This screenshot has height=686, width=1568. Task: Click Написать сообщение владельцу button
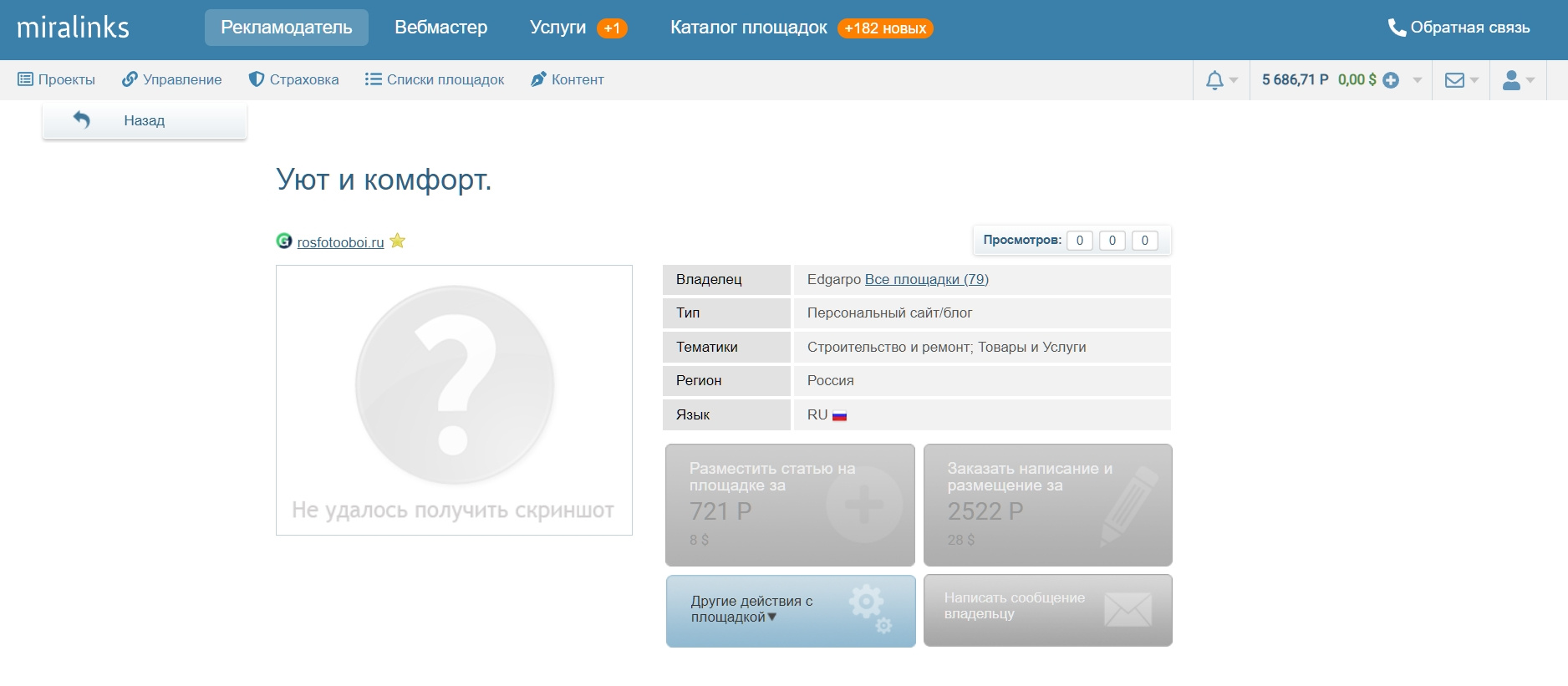(x=1048, y=610)
